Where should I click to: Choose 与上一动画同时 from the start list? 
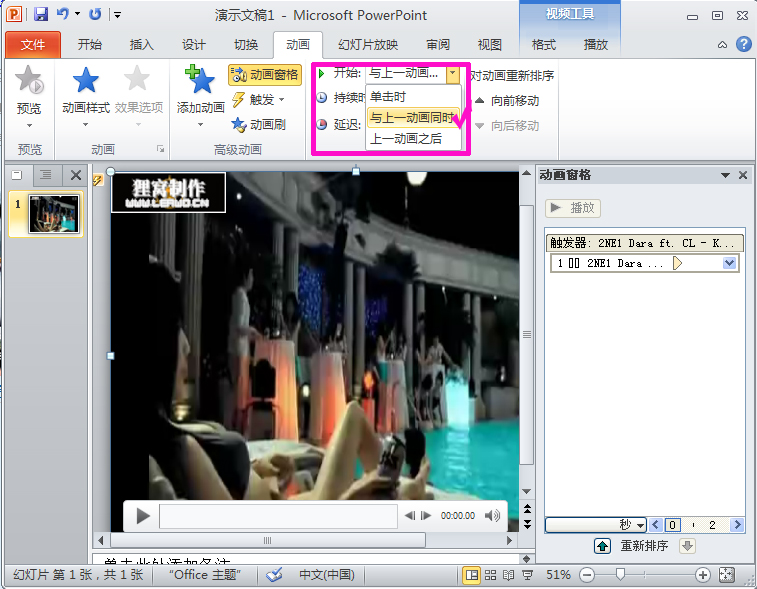413,117
